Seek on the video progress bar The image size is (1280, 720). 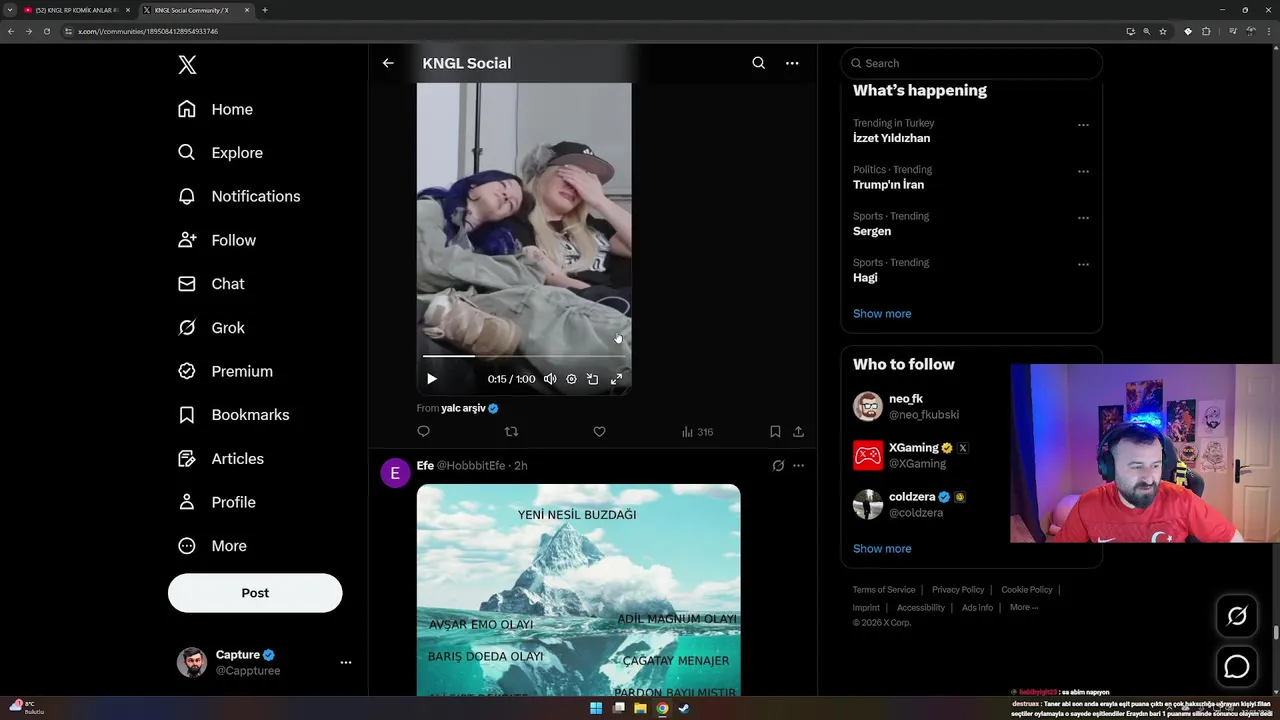(524, 355)
